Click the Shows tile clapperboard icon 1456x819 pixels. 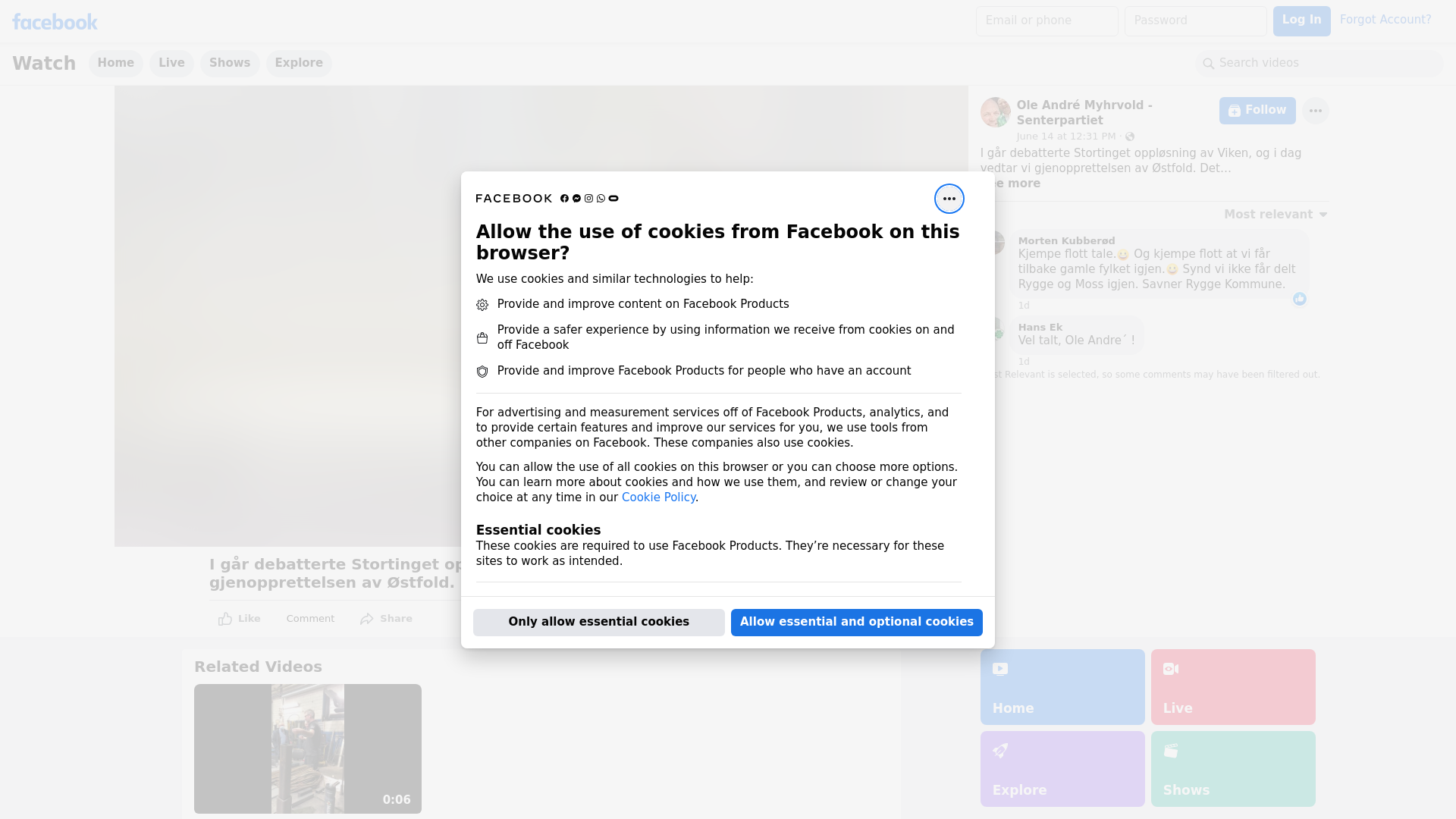coord(1171,751)
